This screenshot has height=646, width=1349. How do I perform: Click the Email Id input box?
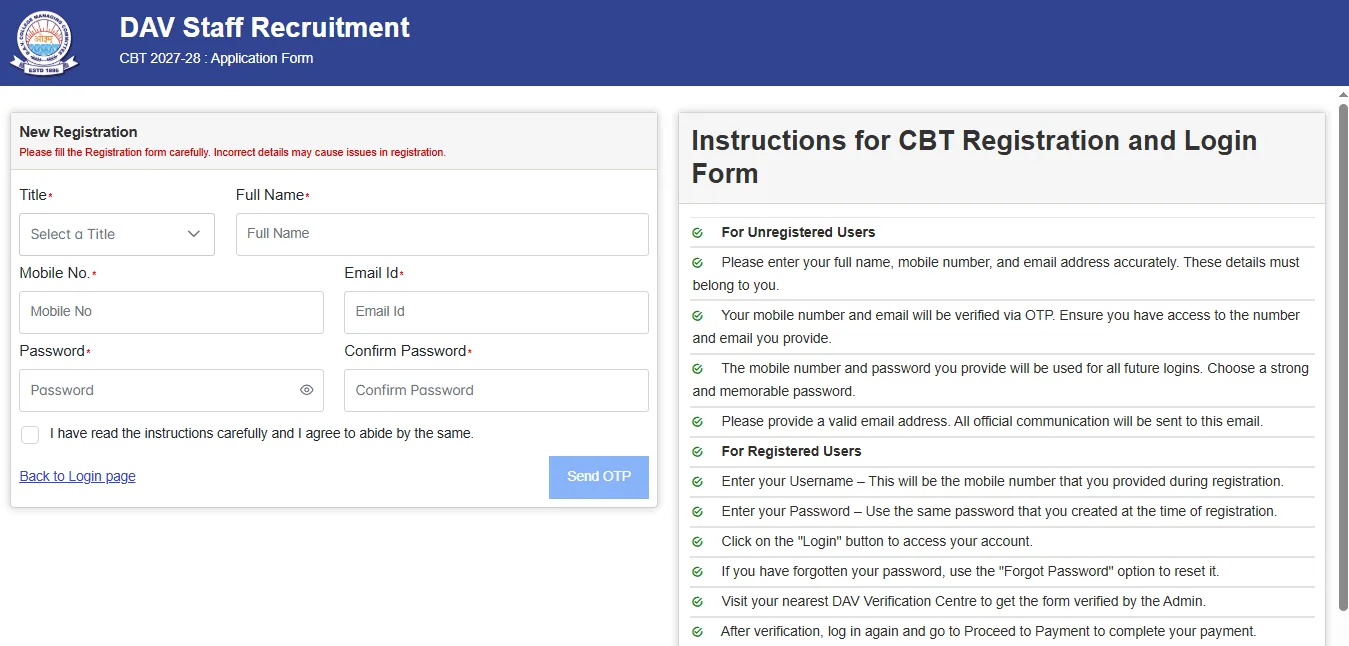click(496, 312)
